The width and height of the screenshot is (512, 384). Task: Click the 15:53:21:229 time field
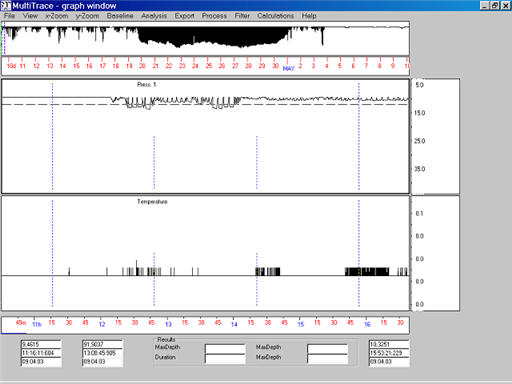click(389, 353)
